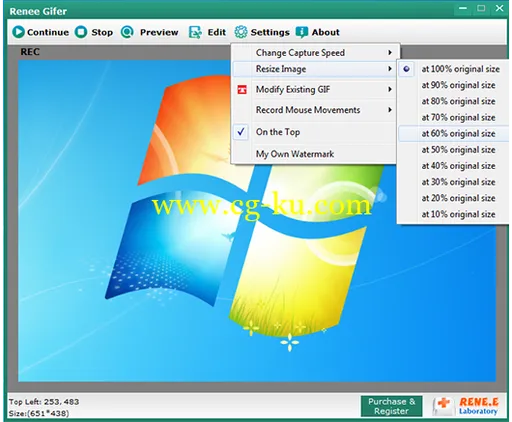Screen dimensions: 512x422
Task: Choose My Own Watermark menu entry
Action: 315,154
